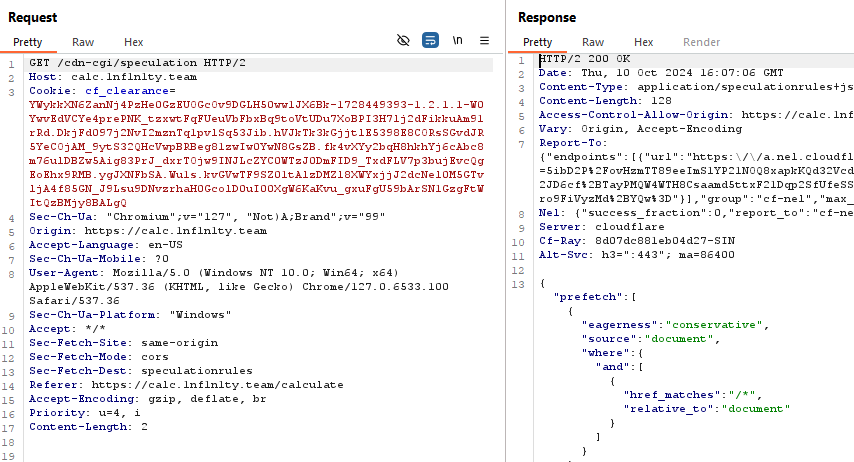
Task: Toggle the hidden-items eye-slash icon
Action: click(404, 41)
